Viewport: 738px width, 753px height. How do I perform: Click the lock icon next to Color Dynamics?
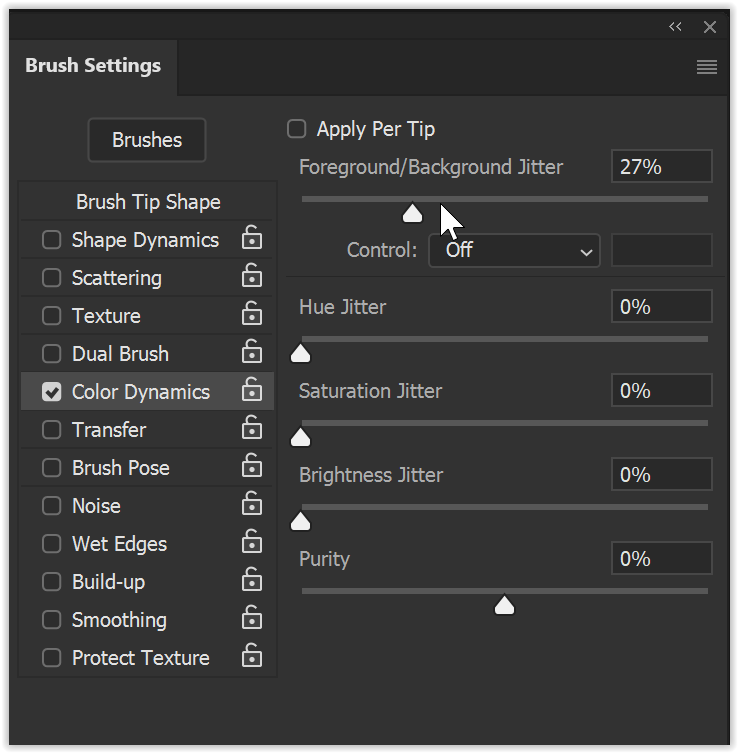pos(252,391)
